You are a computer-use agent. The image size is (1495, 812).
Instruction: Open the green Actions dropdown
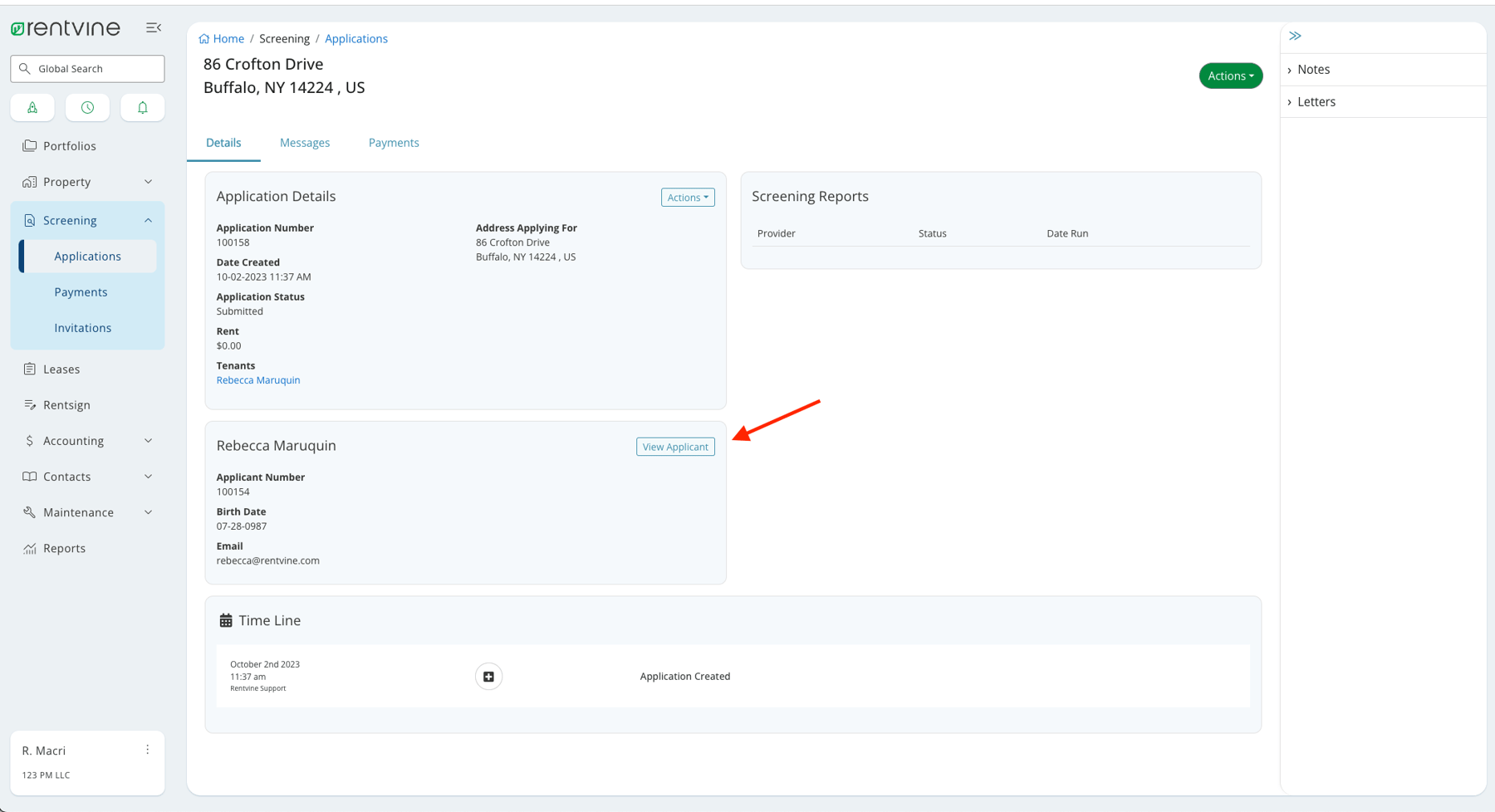[x=1230, y=76]
